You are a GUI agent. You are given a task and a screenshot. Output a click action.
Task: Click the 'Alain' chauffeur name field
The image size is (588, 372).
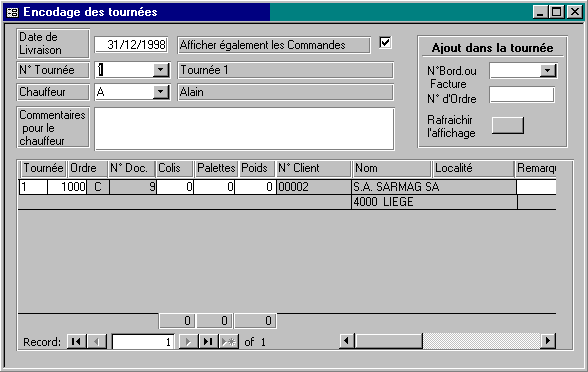(285, 92)
